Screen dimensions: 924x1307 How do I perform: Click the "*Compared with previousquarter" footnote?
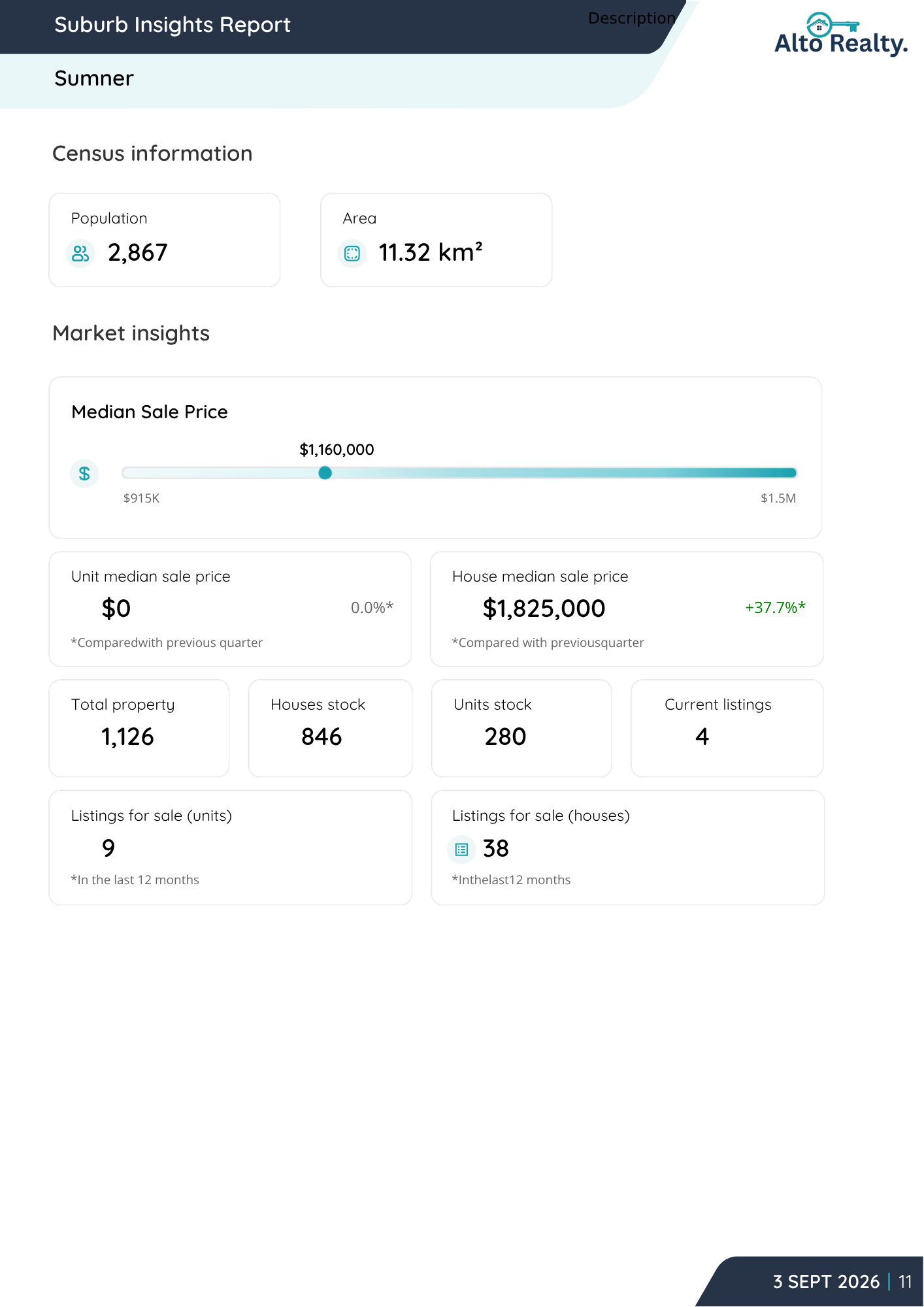coord(548,643)
